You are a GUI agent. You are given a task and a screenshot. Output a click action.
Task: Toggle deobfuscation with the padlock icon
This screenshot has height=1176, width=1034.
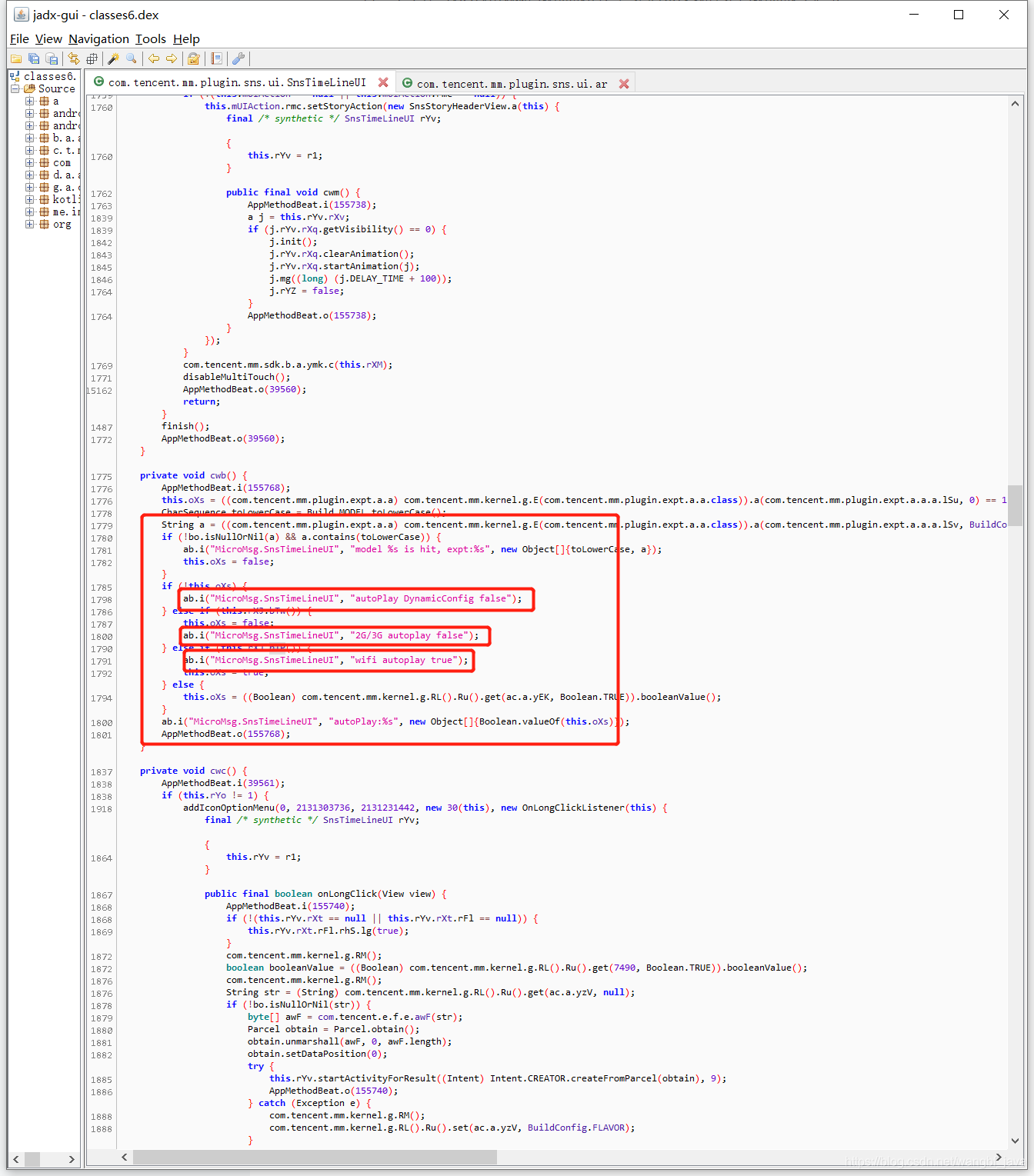point(194,58)
